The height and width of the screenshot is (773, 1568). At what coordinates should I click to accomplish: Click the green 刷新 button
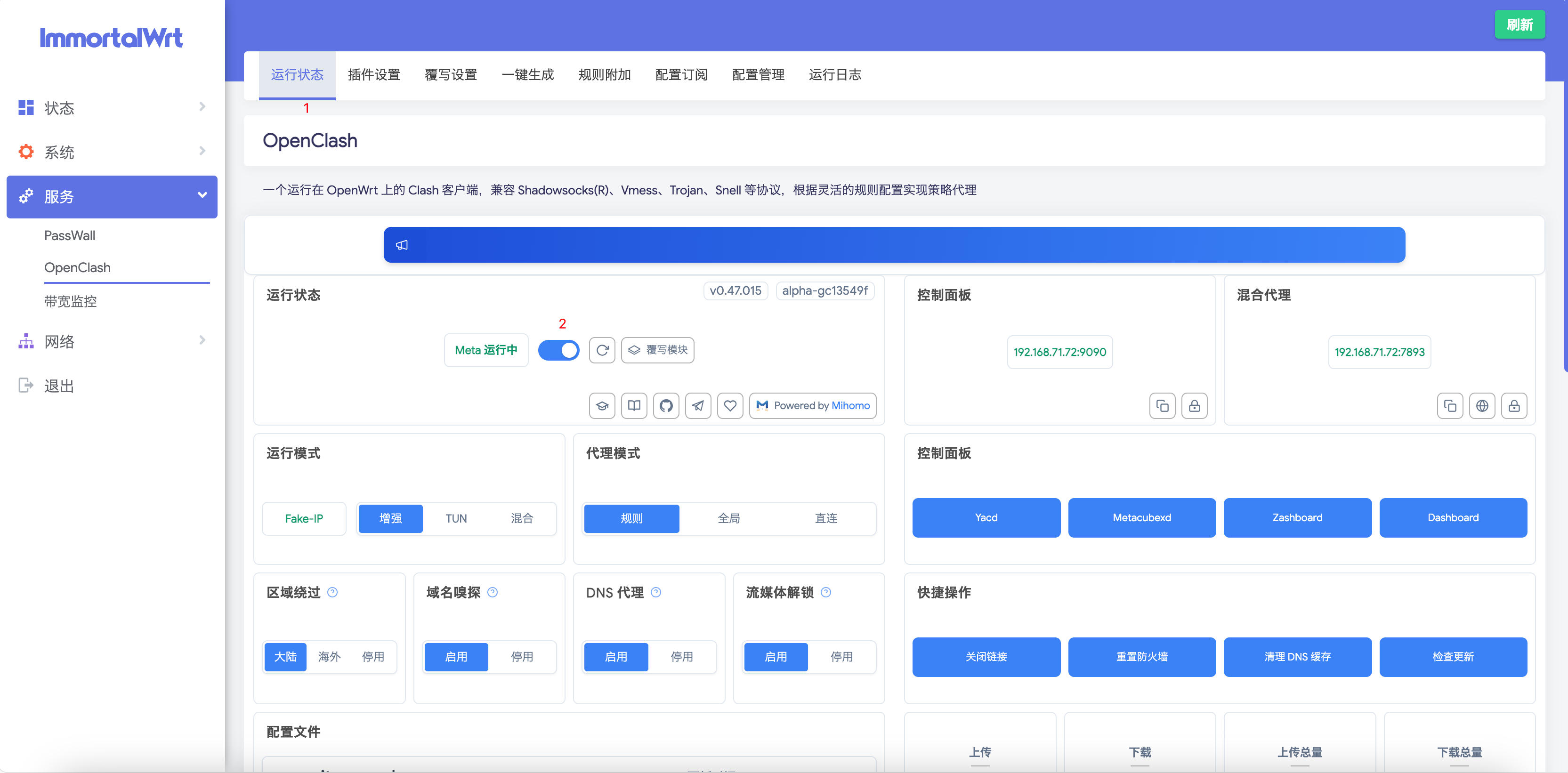[1520, 25]
